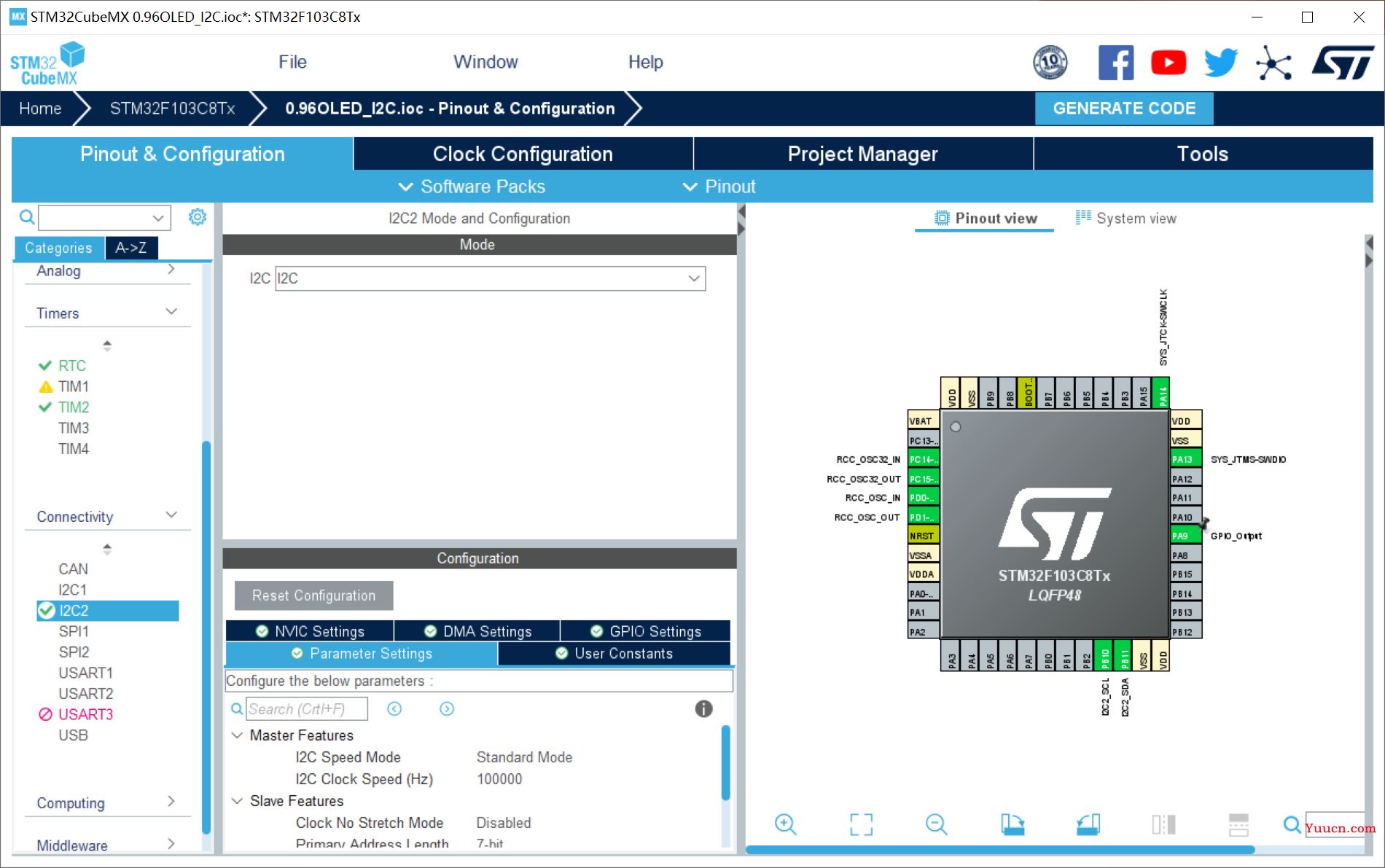Collapse the Master Features group

[237, 735]
